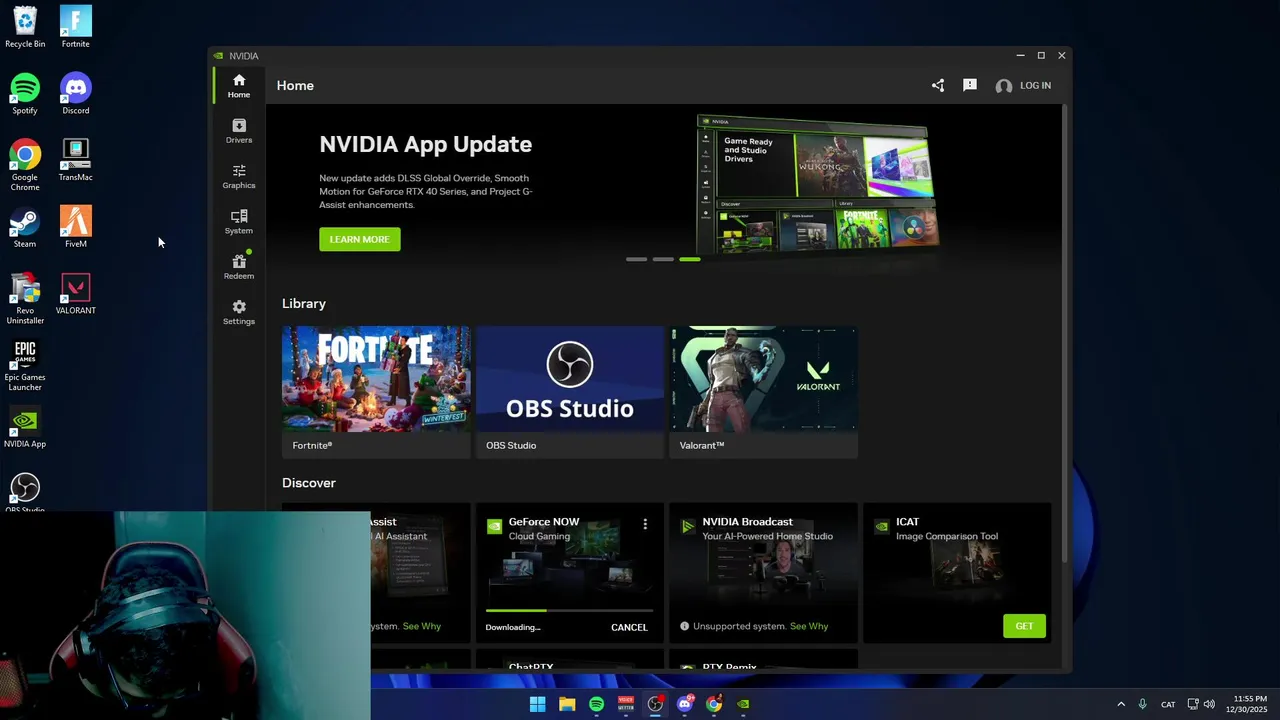Screen dimensions: 1280x720
Task: Open the CAT language switcher
Action: pyautogui.click(x=1168, y=705)
